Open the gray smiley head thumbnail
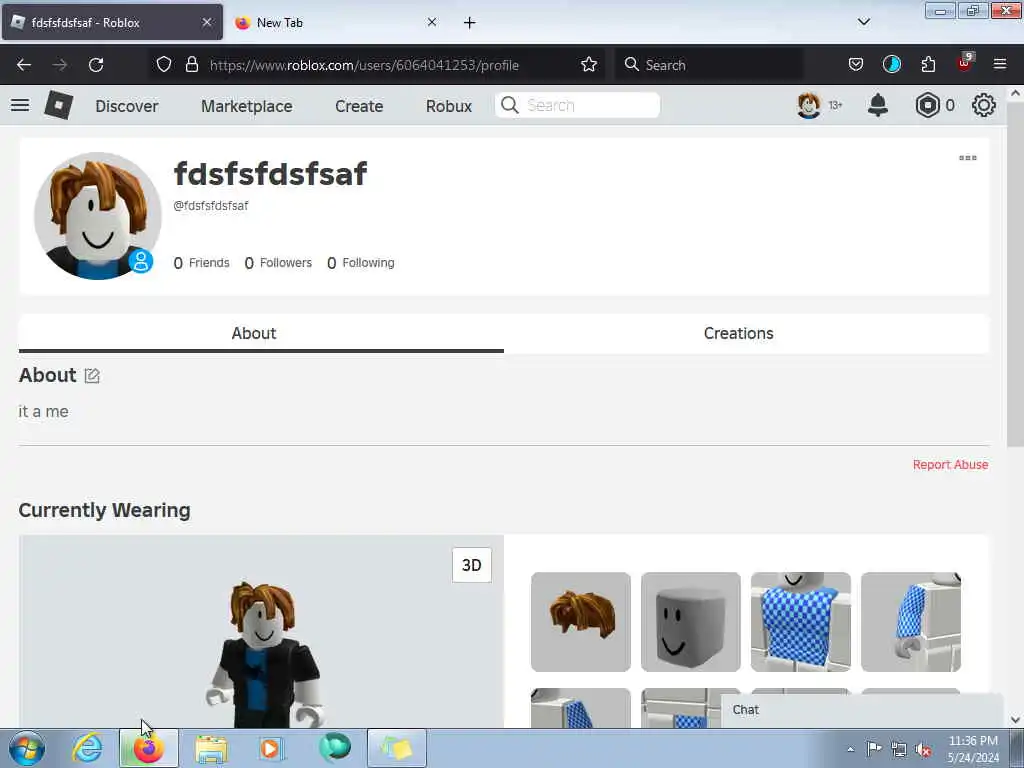This screenshot has height=768, width=1024. [690, 622]
